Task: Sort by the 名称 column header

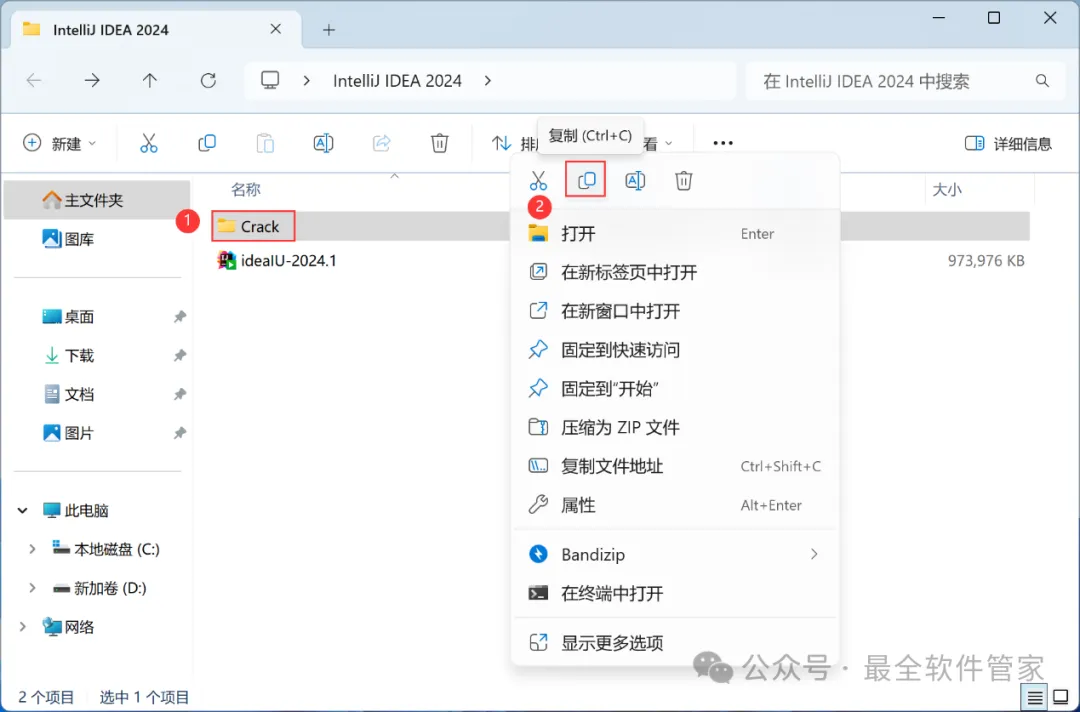Action: pyautogui.click(x=246, y=189)
